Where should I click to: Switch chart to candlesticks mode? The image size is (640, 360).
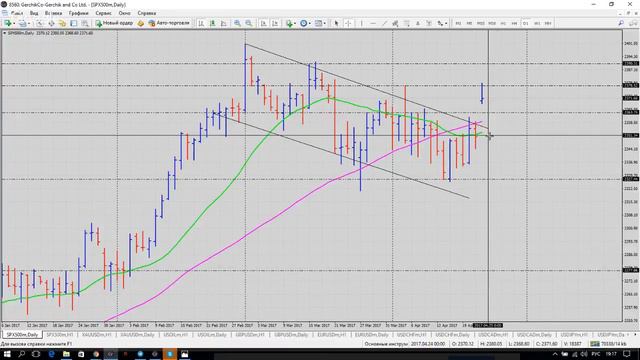(x=212, y=23)
